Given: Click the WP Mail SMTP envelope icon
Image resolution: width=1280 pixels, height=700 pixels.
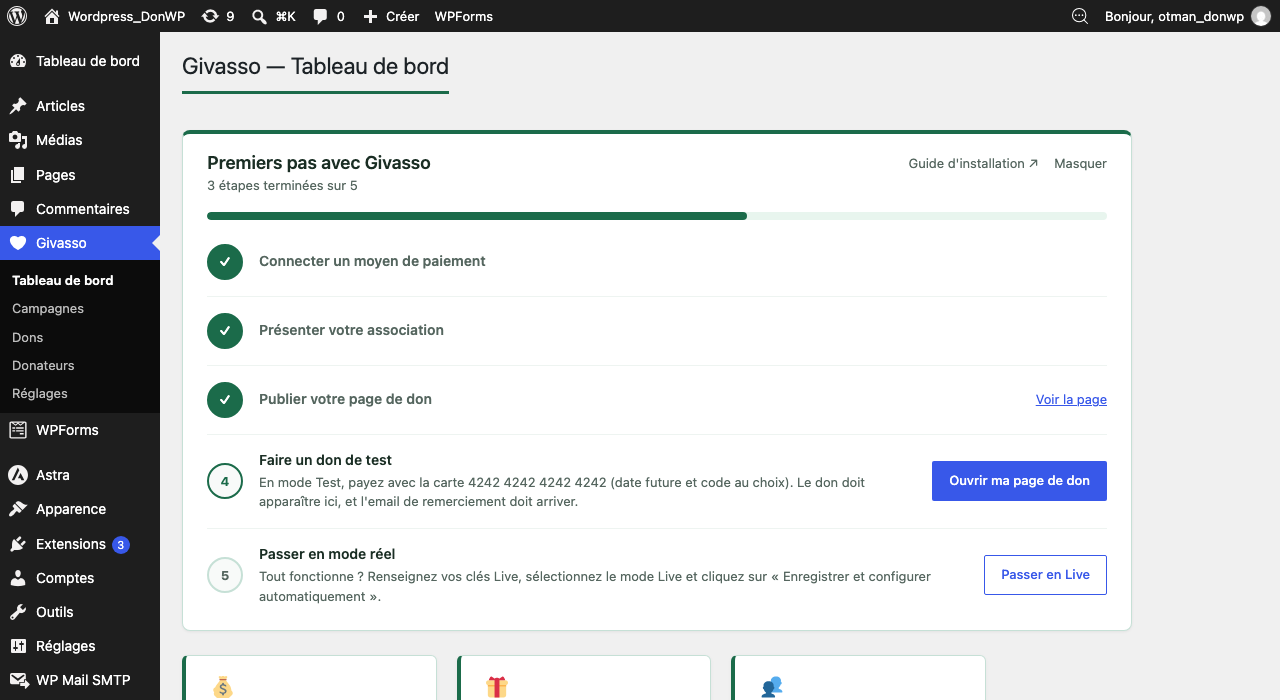Looking at the screenshot, I should tap(18, 680).
